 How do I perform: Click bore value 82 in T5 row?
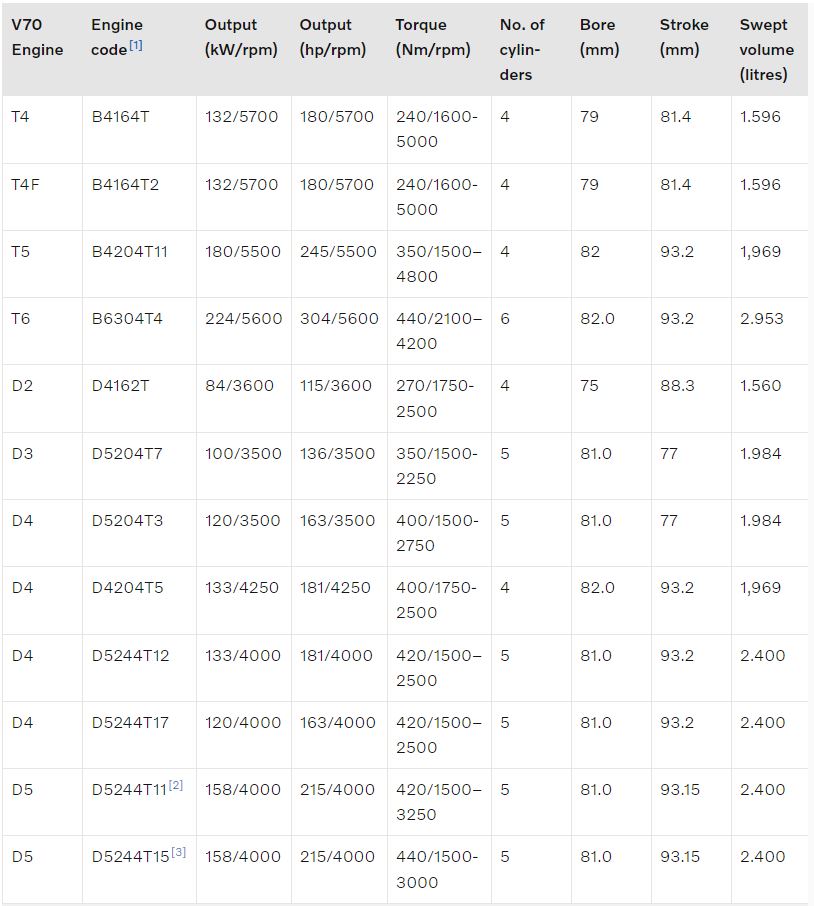pos(590,252)
